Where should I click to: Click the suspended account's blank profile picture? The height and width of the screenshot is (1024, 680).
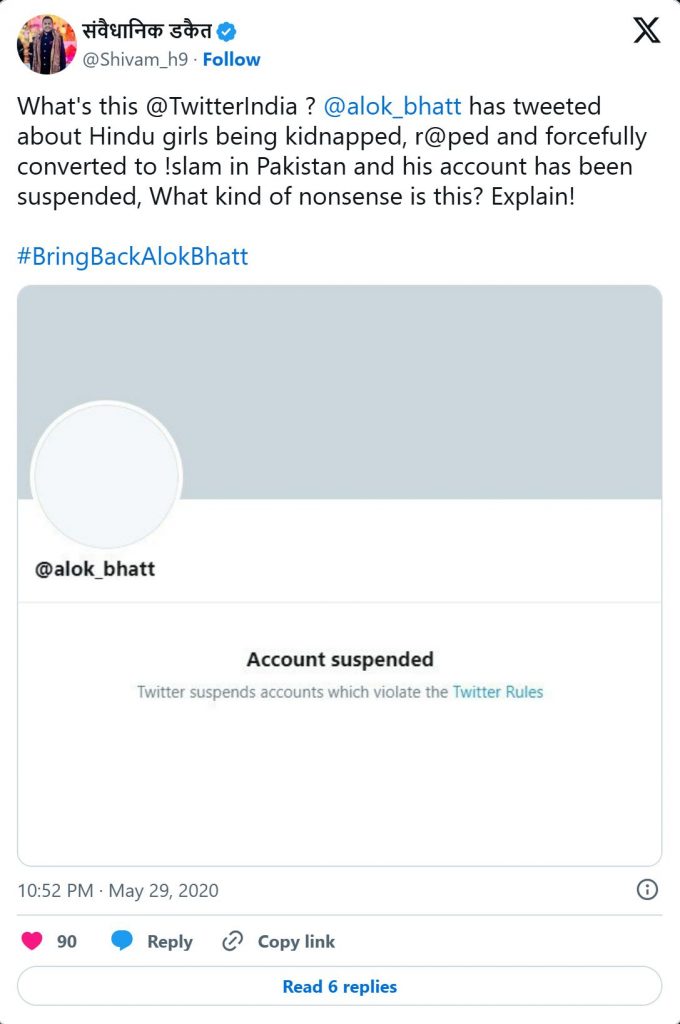coord(106,475)
